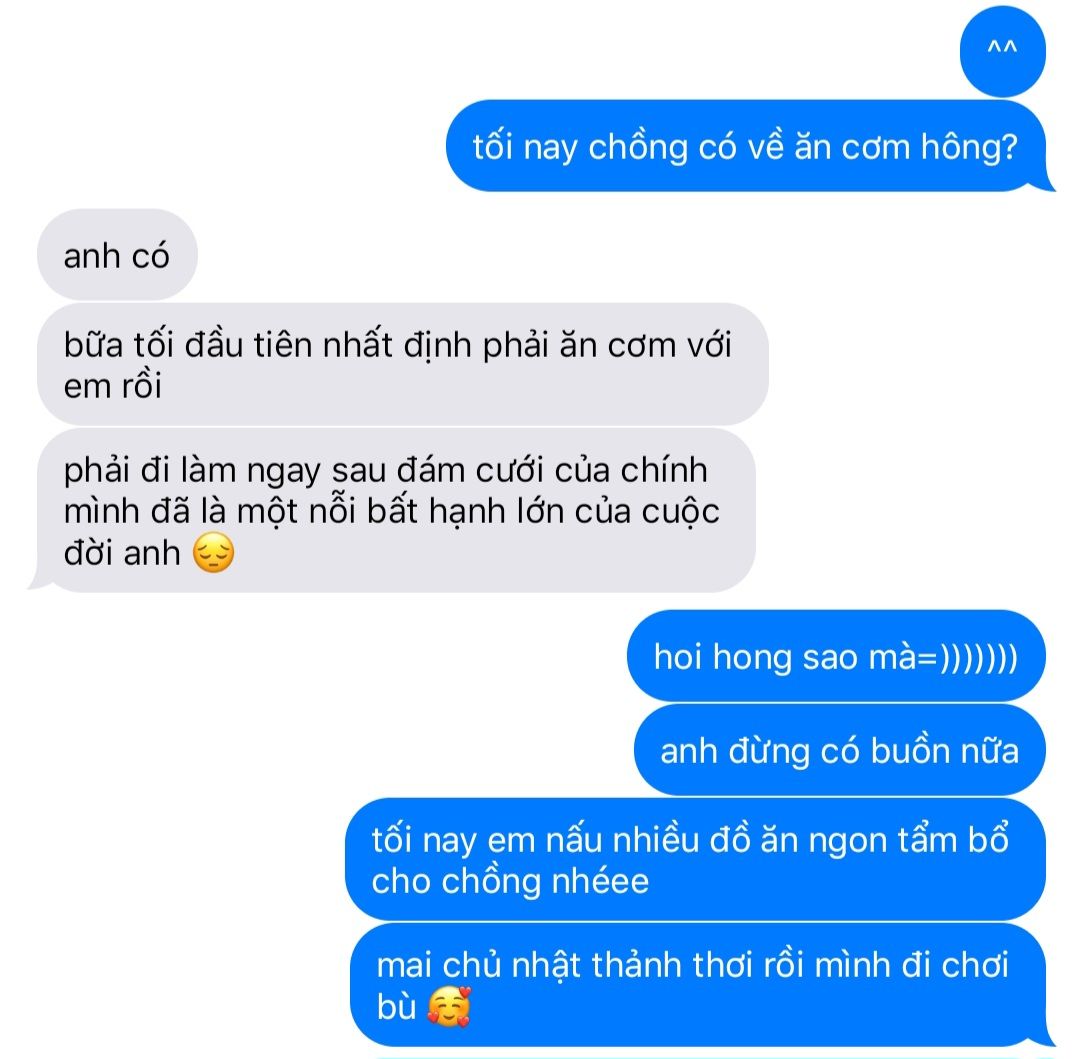1080x1059 pixels.
Task: Click the text "cho chồng nhéee"
Action: tap(510, 881)
